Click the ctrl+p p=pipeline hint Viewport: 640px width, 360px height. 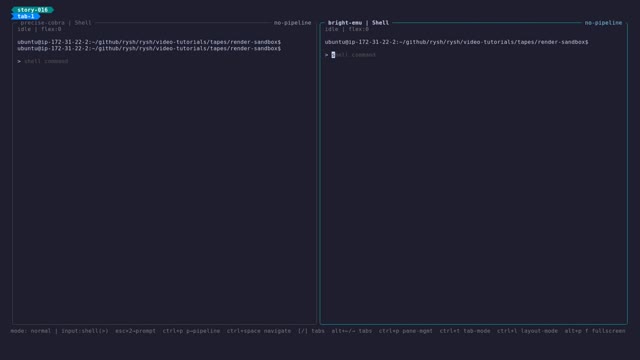tap(191, 331)
